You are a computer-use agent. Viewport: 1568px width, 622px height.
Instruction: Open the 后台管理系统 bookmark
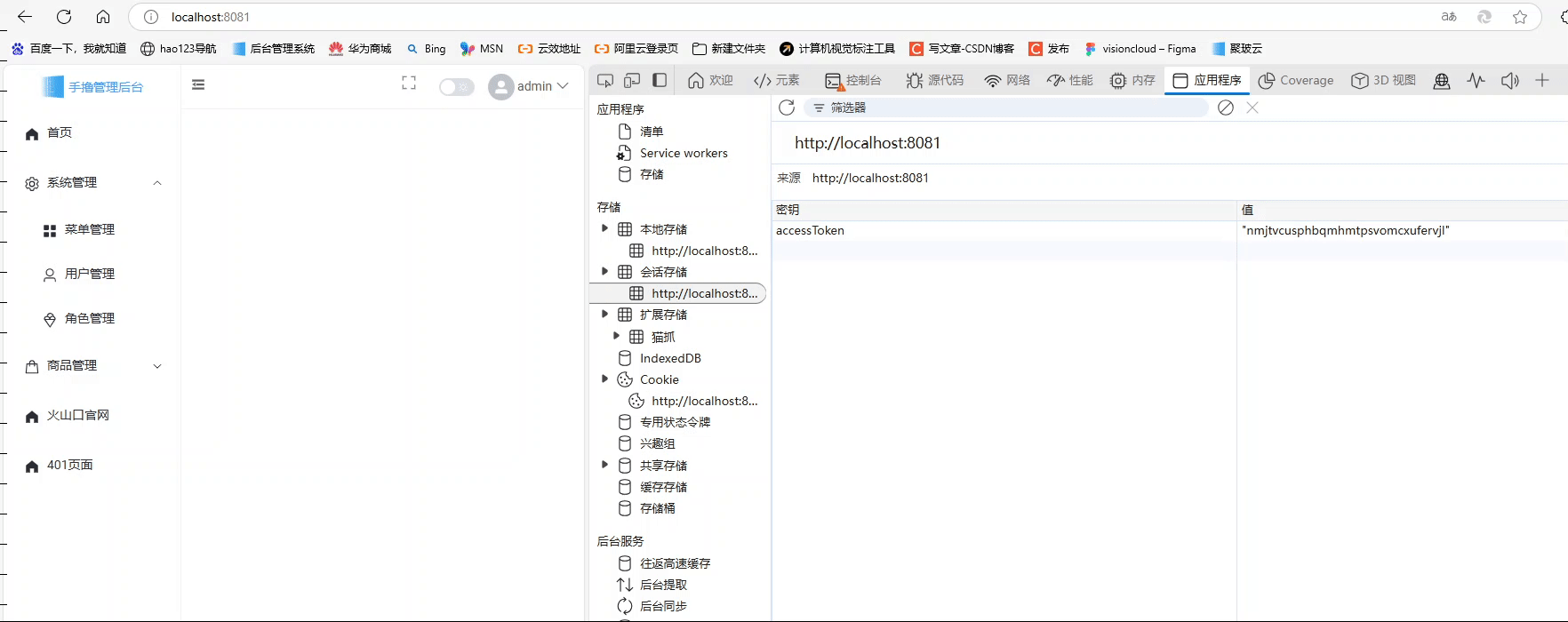(274, 49)
